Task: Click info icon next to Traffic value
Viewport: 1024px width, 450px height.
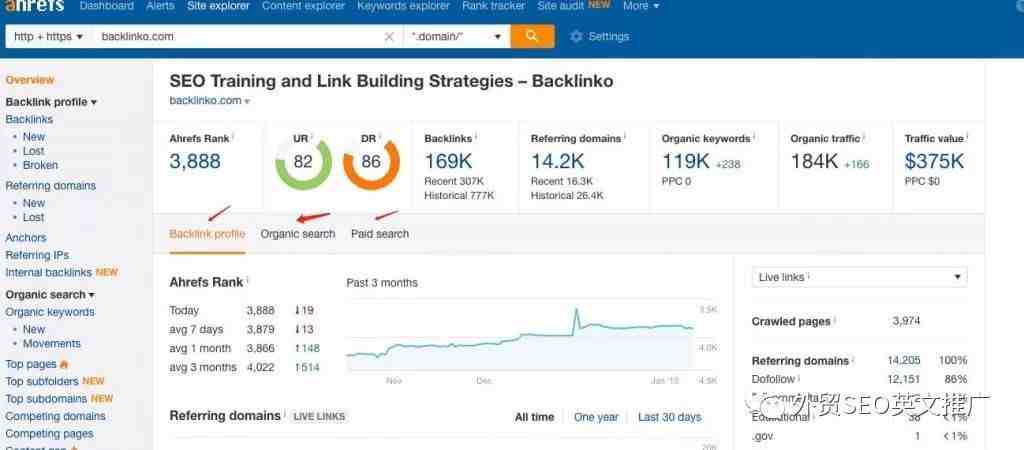Action: (967, 137)
